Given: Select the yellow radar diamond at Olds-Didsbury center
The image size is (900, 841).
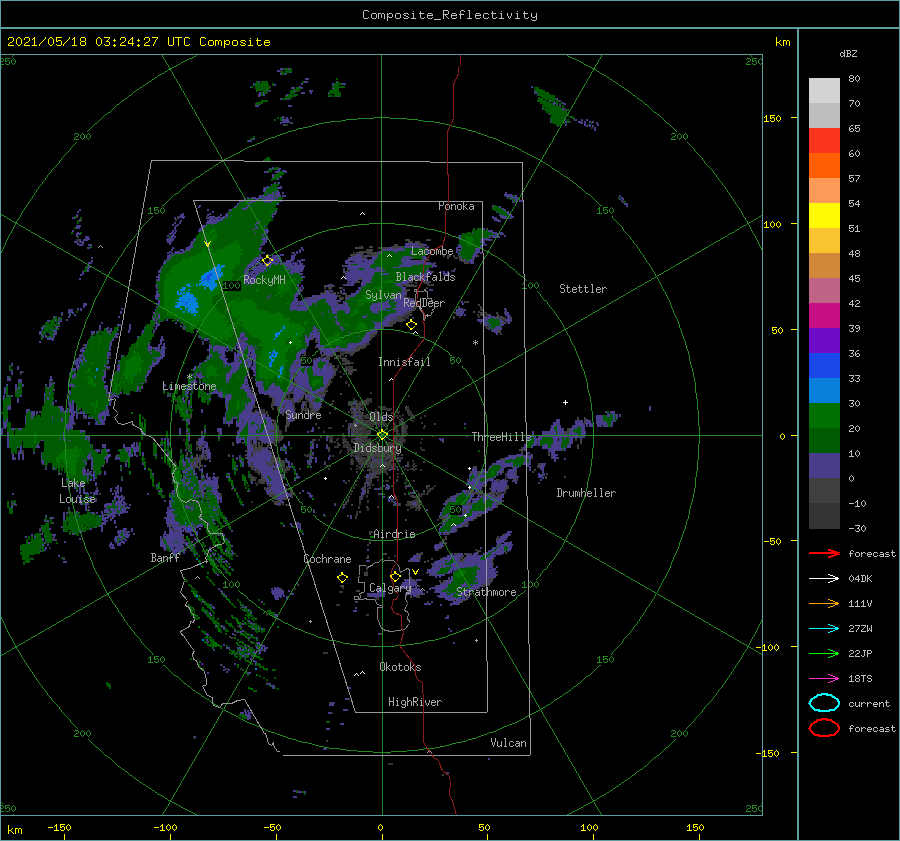Looking at the screenshot, I should 382,435.
